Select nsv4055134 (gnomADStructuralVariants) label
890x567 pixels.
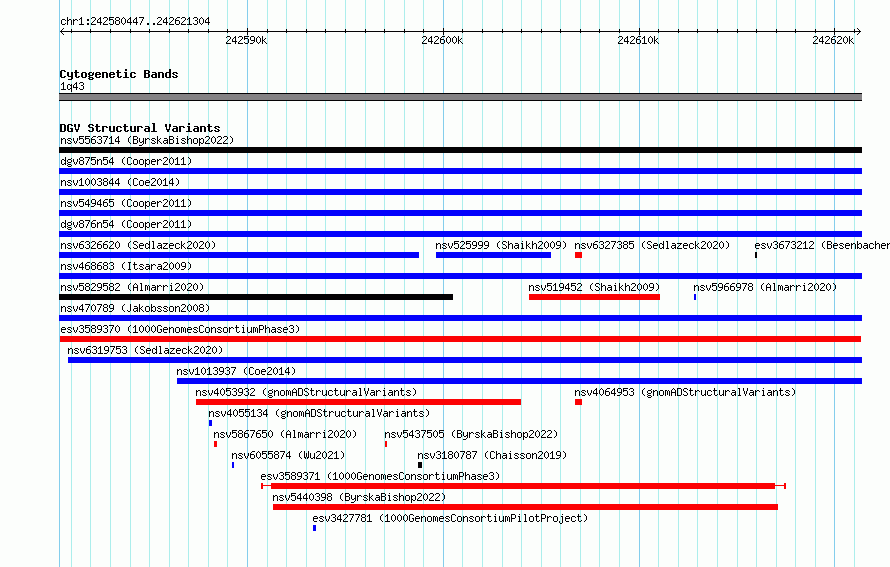click(x=319, y=413)
